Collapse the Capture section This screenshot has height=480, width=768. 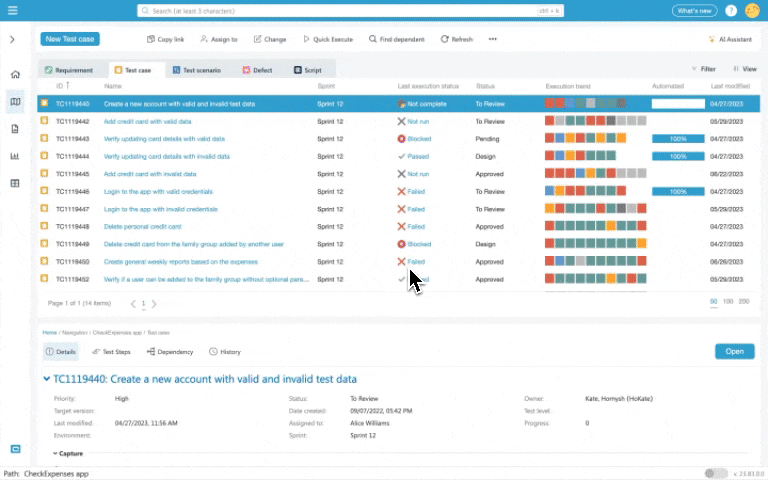click(x=55, y=453)
